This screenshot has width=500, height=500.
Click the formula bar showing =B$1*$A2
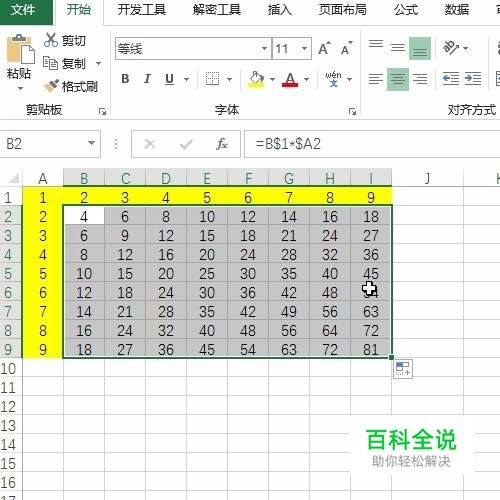[372, 144]
